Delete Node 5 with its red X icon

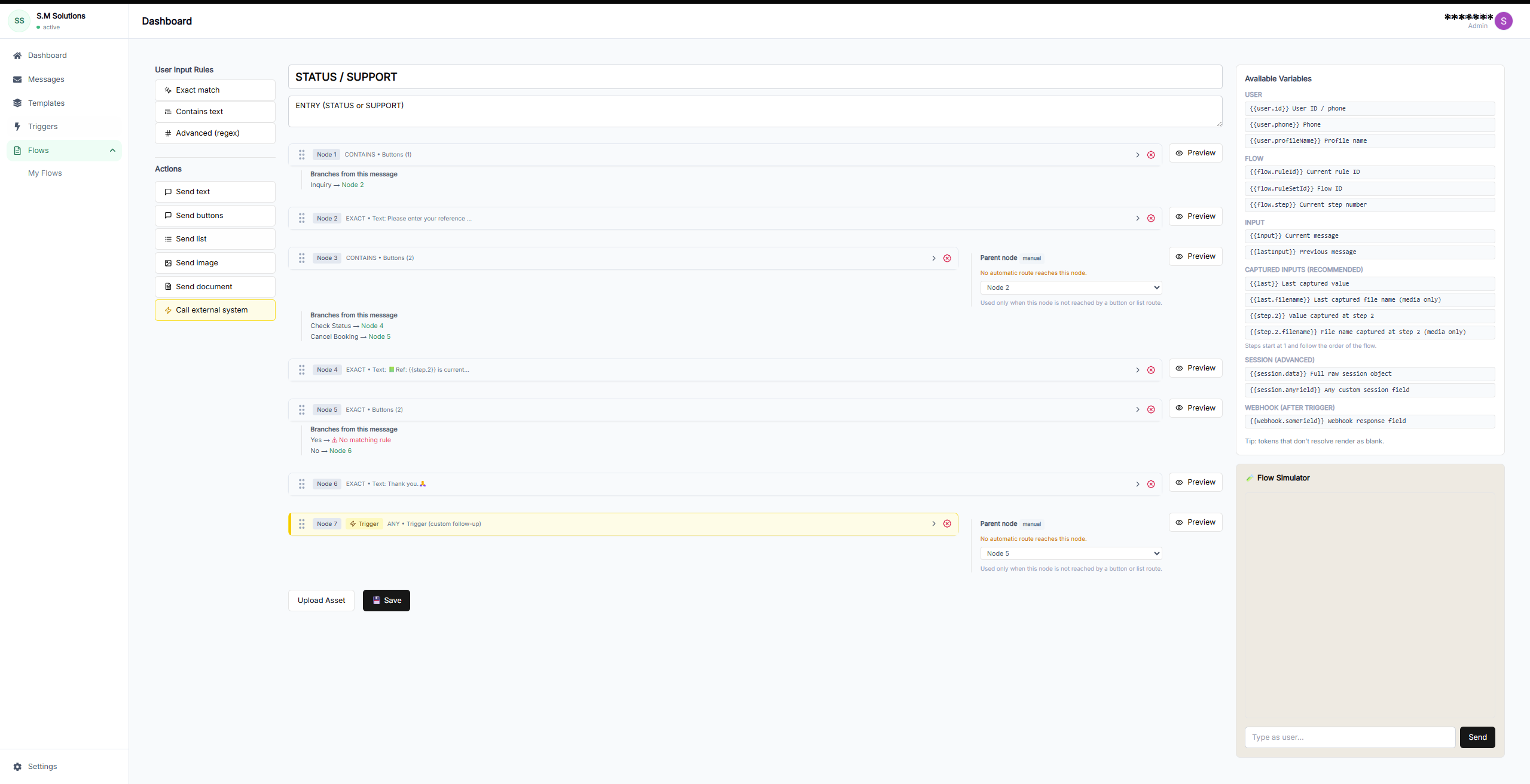(x=1151, y=409)
